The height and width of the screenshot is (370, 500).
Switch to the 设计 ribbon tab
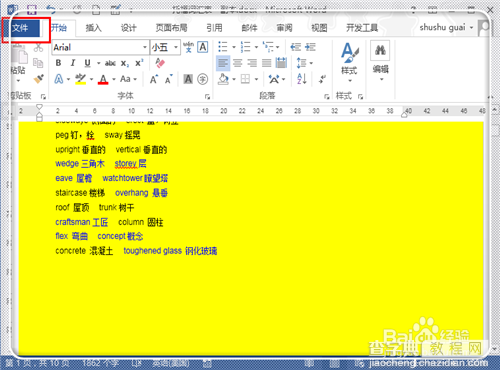pos(128,28)
